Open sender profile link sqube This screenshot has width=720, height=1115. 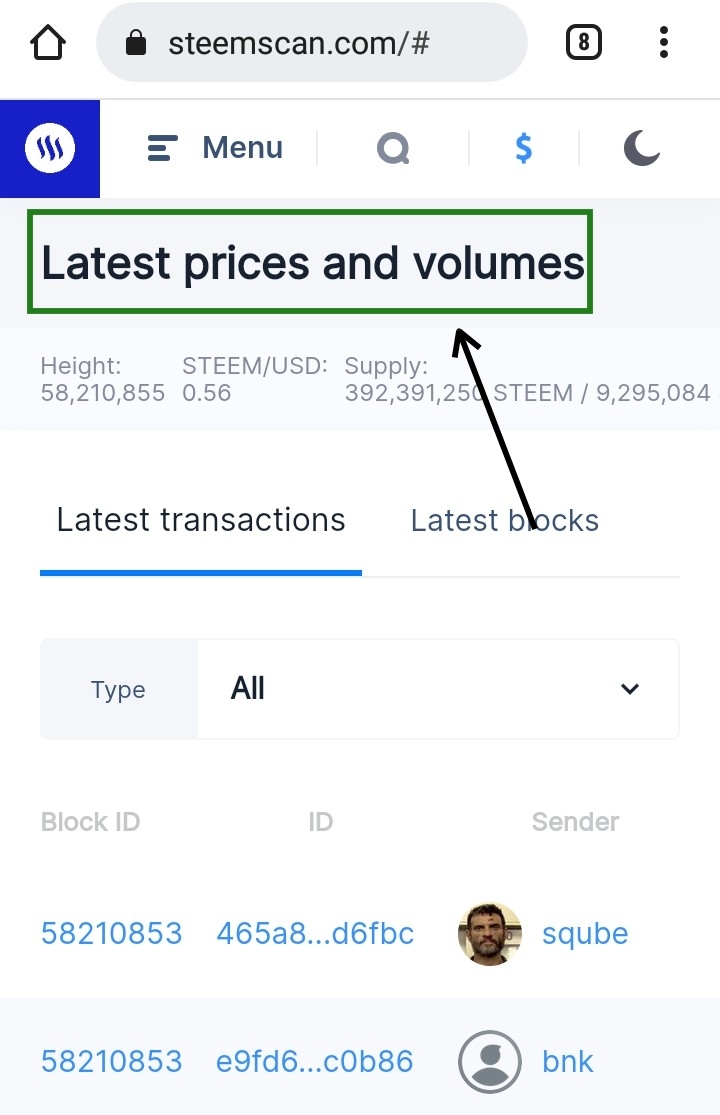click(585, 934)
